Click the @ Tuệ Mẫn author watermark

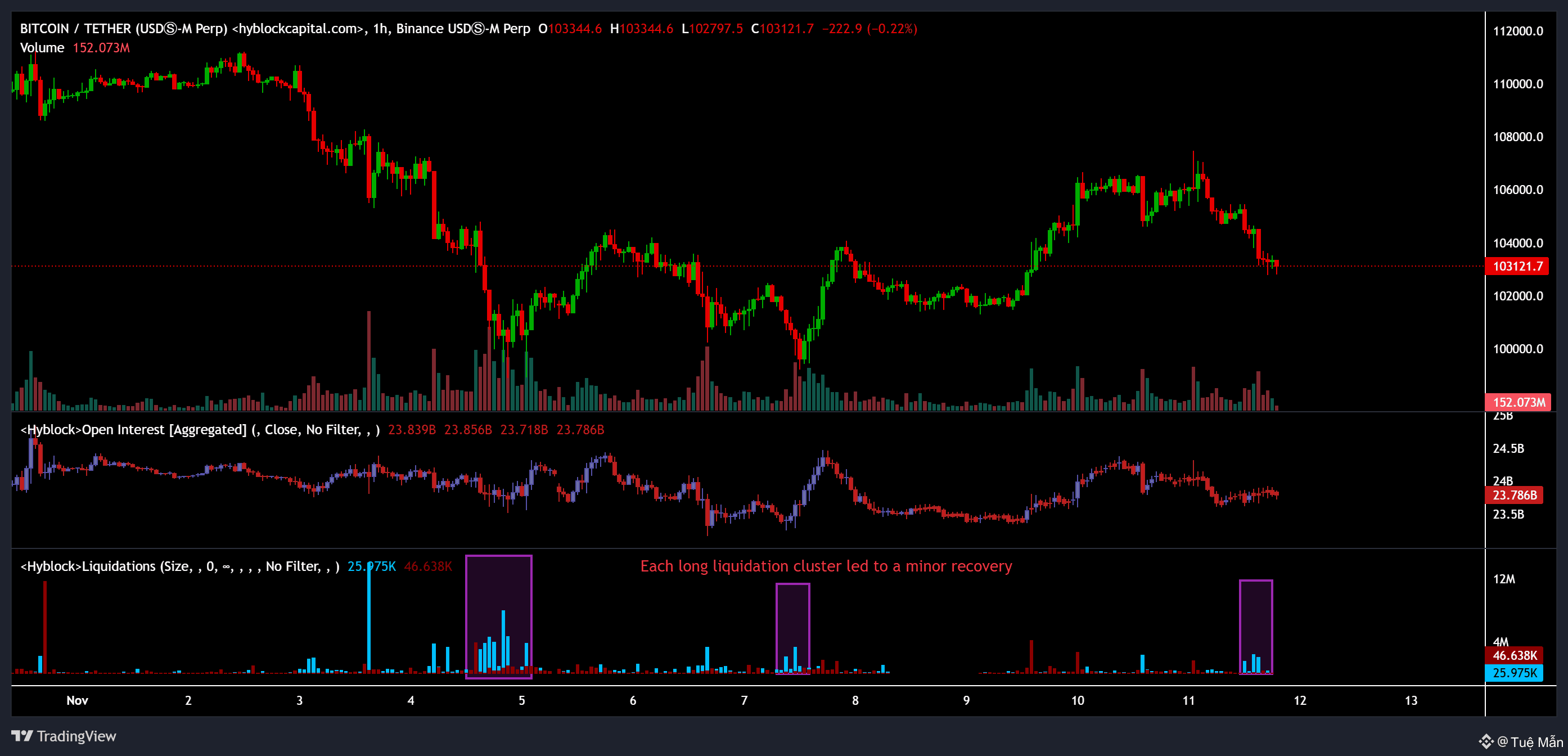[x=1529, y=741]
